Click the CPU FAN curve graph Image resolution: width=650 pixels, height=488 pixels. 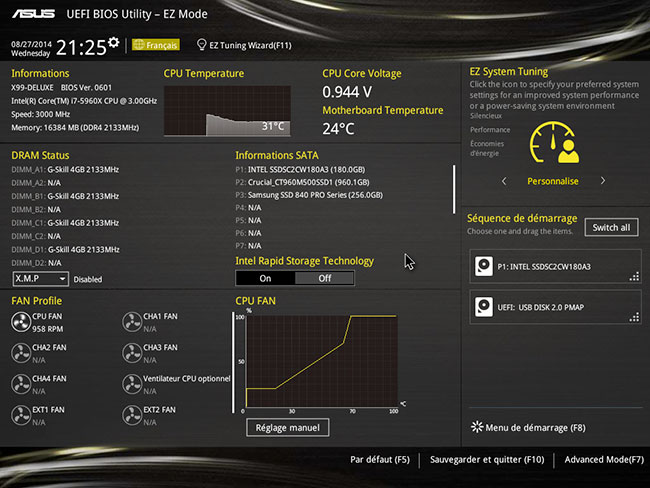(320, 362)
